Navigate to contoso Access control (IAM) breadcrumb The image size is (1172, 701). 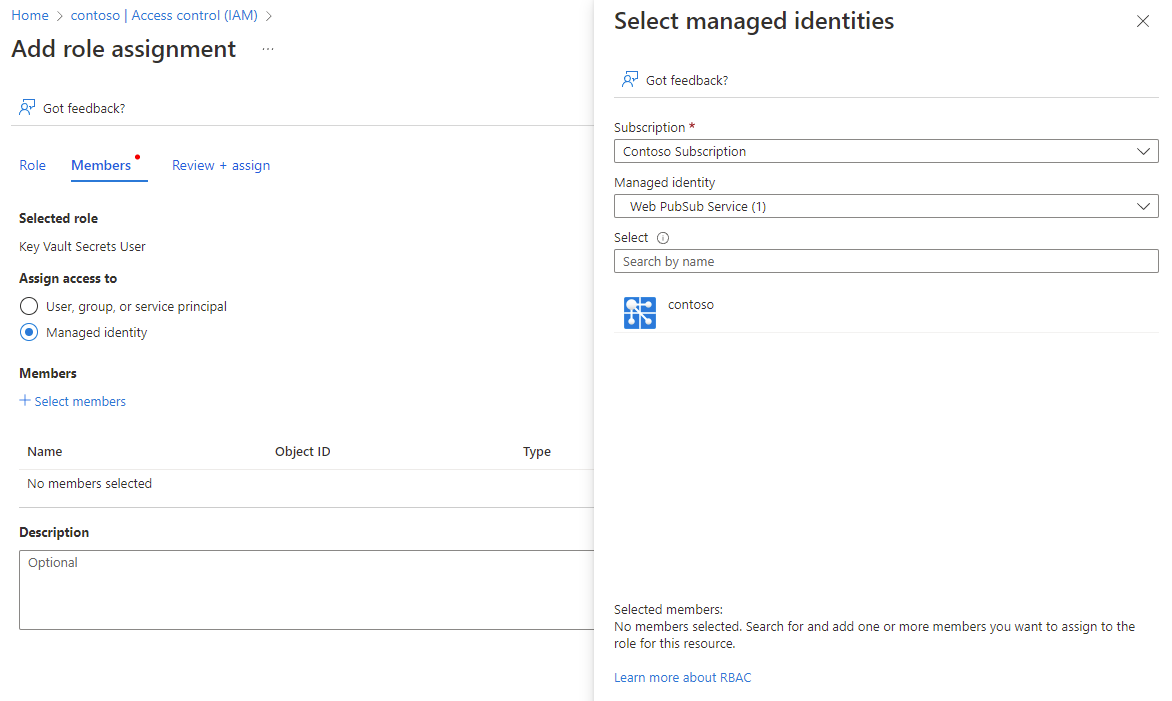[x=164, y=15]
